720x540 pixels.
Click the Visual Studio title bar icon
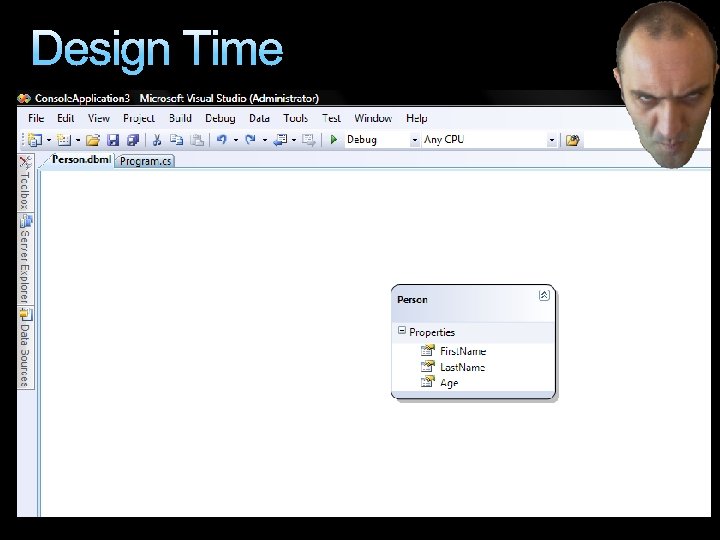click(x=24, y=98)
